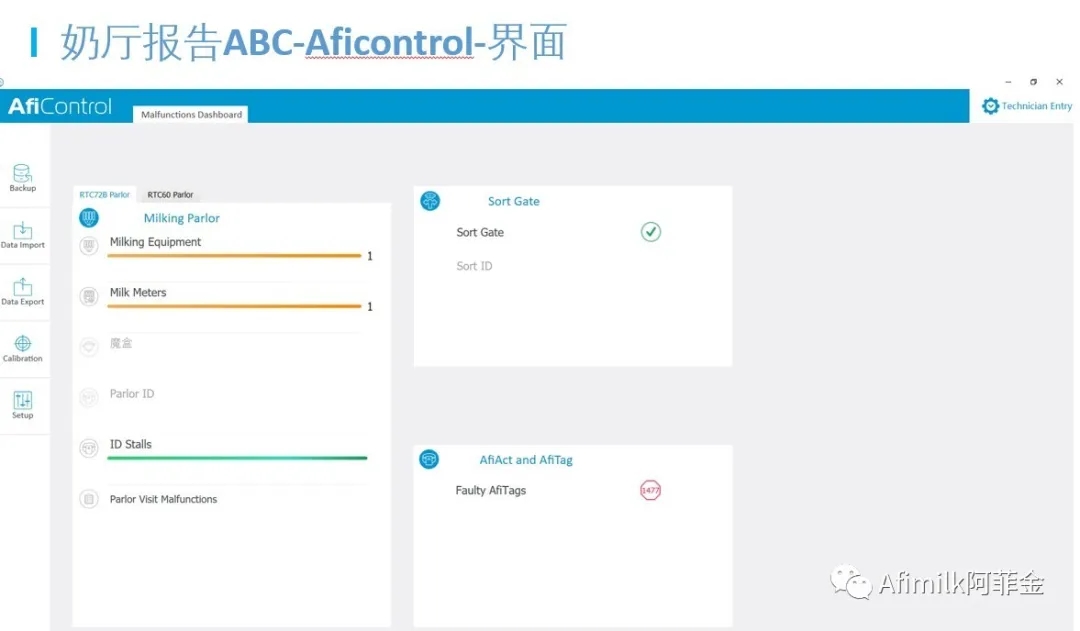1080x631 pixels.
Task: Open the Calibration sidebar icon
Action: pos(22,343)
